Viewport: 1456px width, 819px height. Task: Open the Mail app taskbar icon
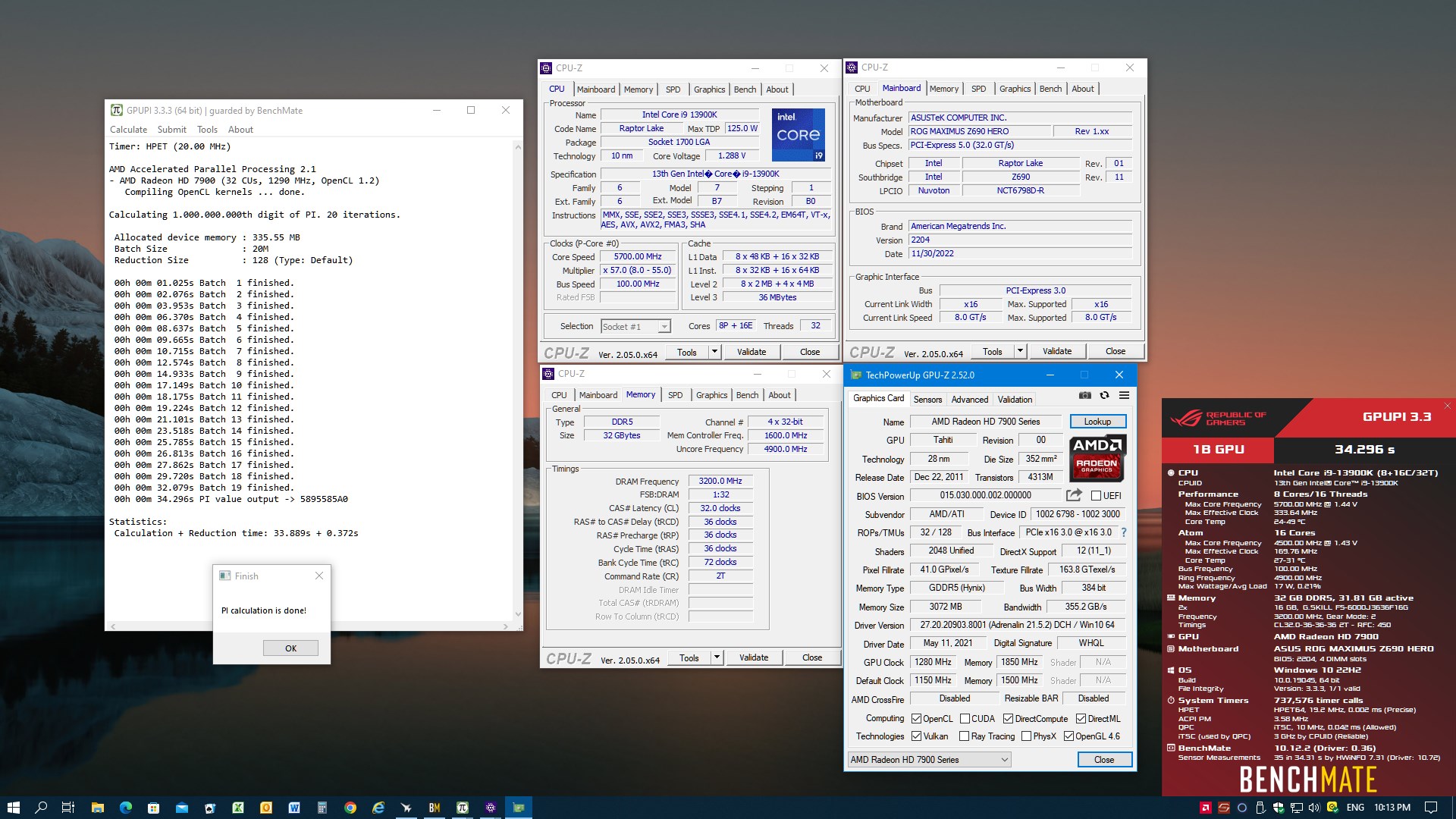[181, 808]
